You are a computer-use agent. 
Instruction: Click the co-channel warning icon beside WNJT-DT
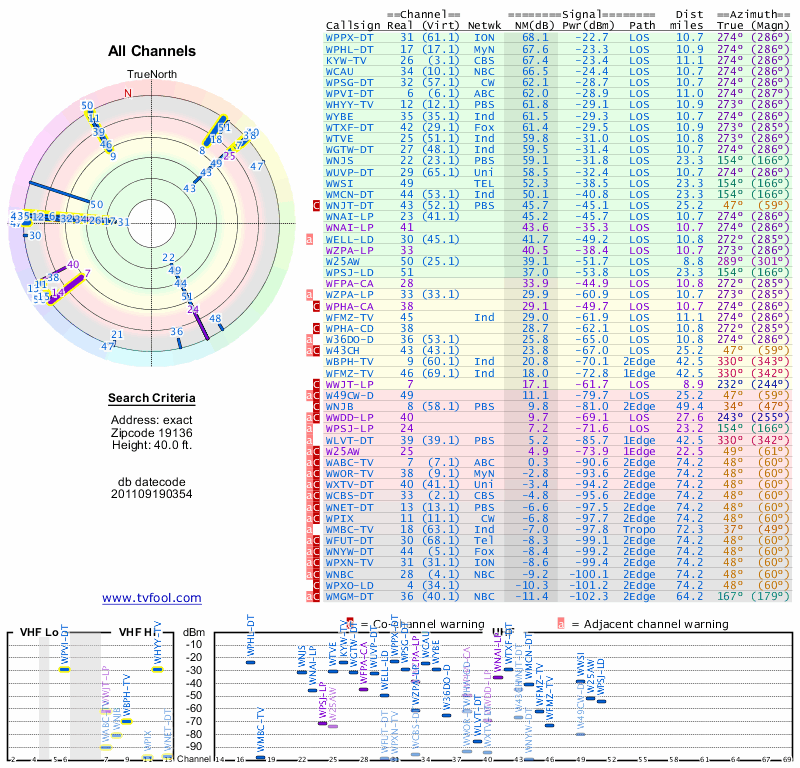(x=316, y=206)
